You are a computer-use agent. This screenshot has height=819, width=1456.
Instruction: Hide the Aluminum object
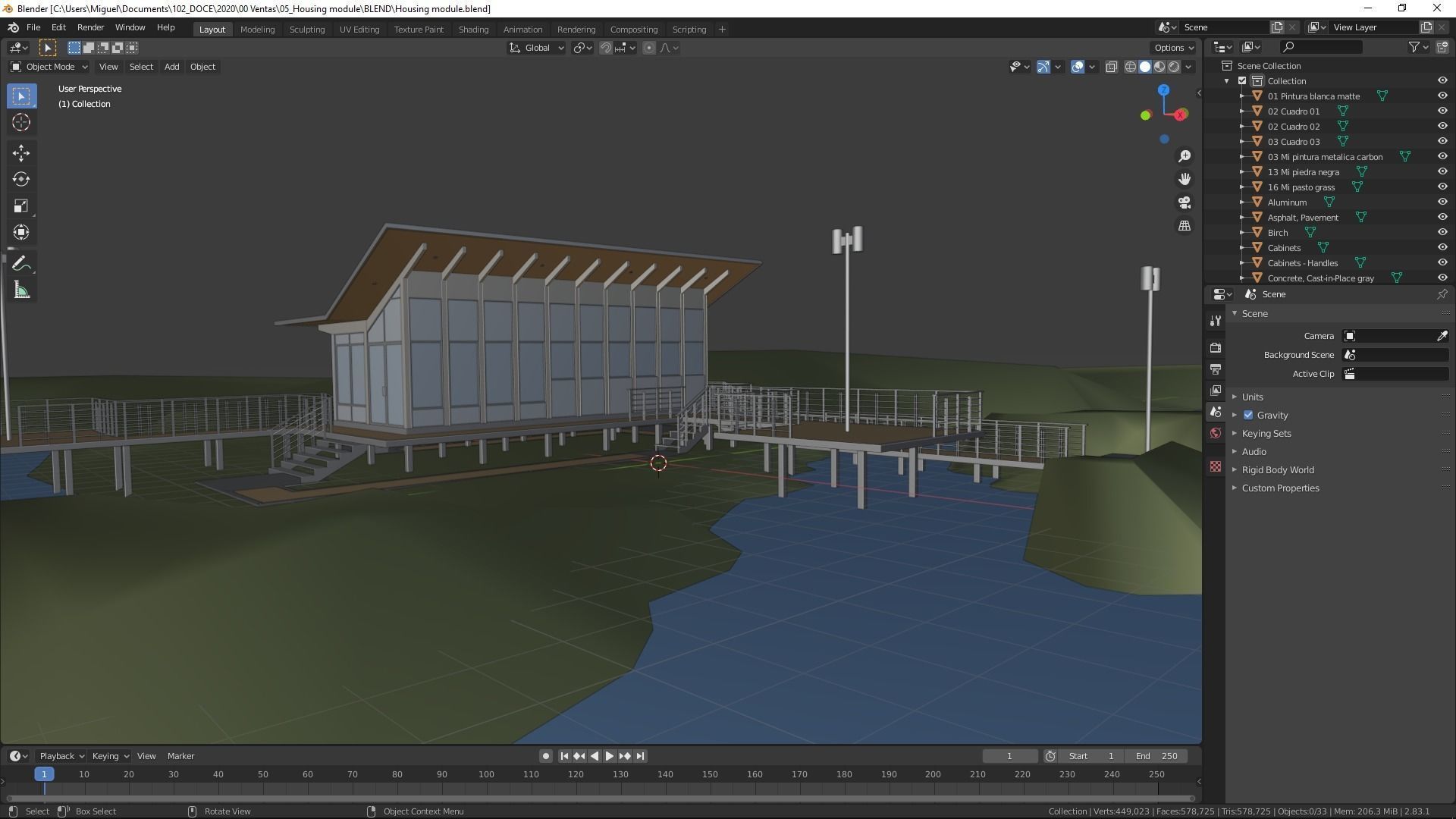tap(1442, 202)
